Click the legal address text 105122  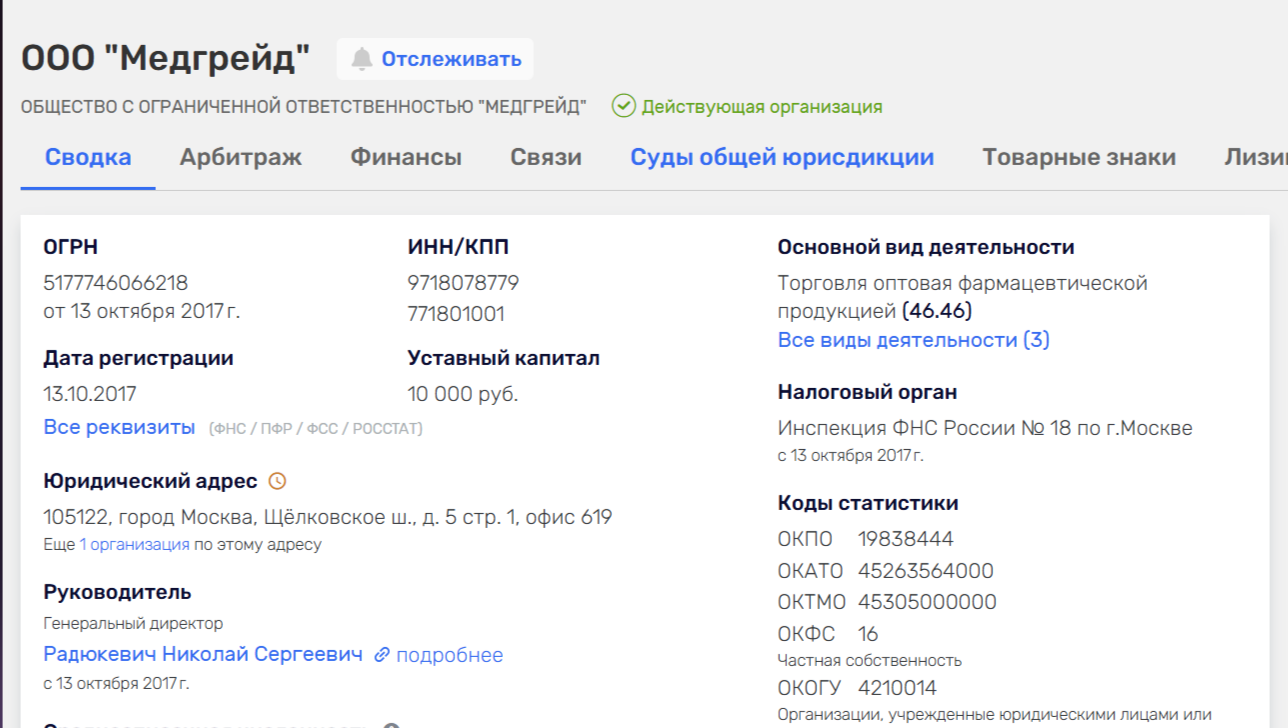[328, 517]
